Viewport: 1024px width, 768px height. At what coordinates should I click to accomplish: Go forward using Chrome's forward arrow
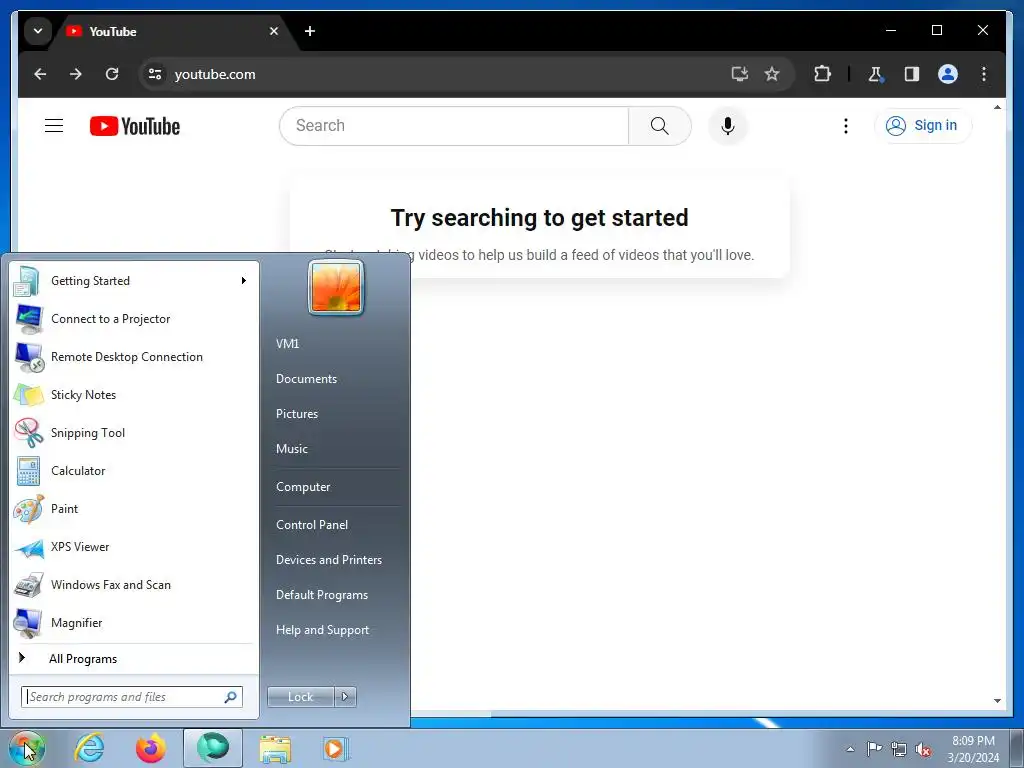(x=76, y=74)
